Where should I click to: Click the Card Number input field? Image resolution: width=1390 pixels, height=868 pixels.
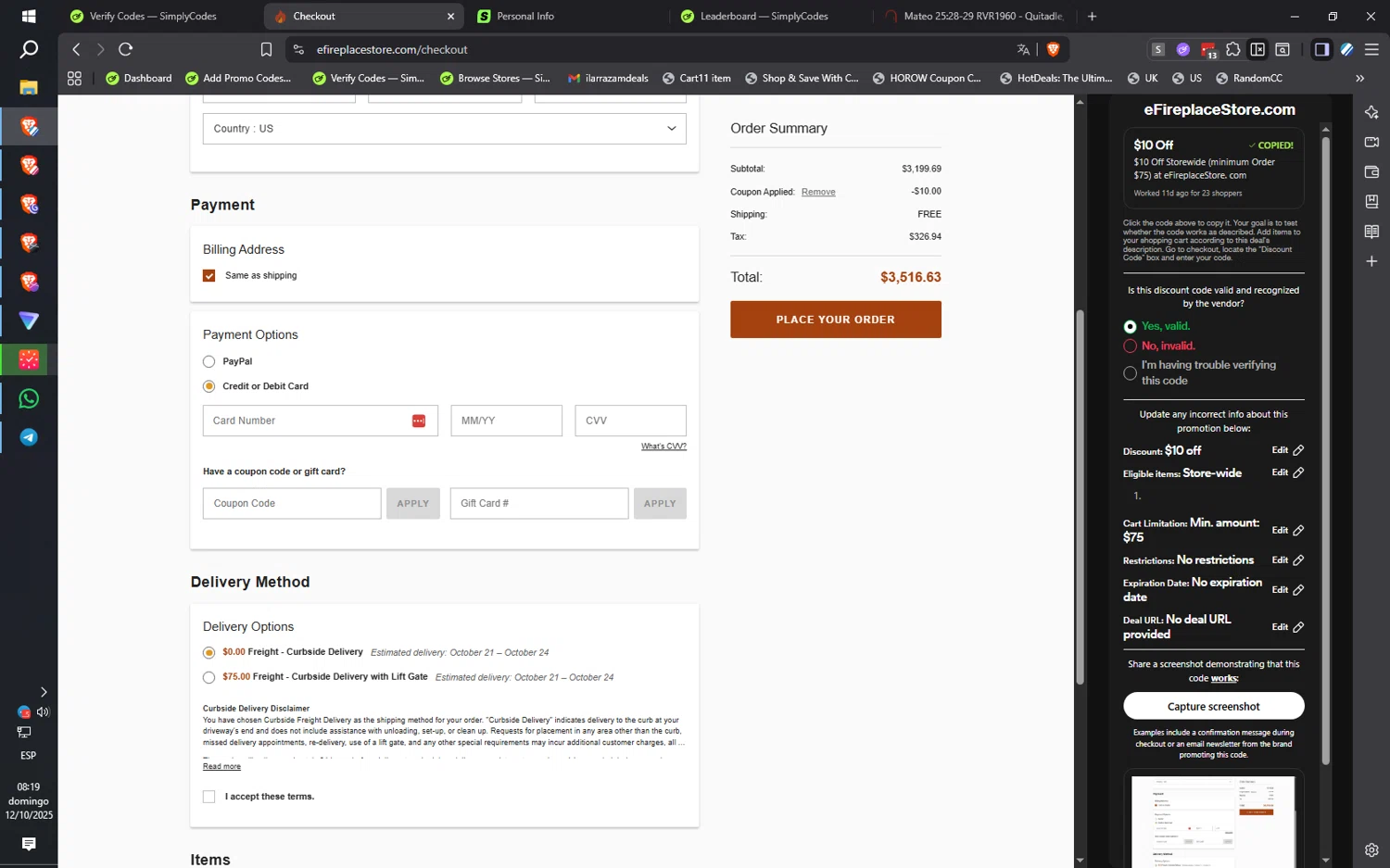321,421
